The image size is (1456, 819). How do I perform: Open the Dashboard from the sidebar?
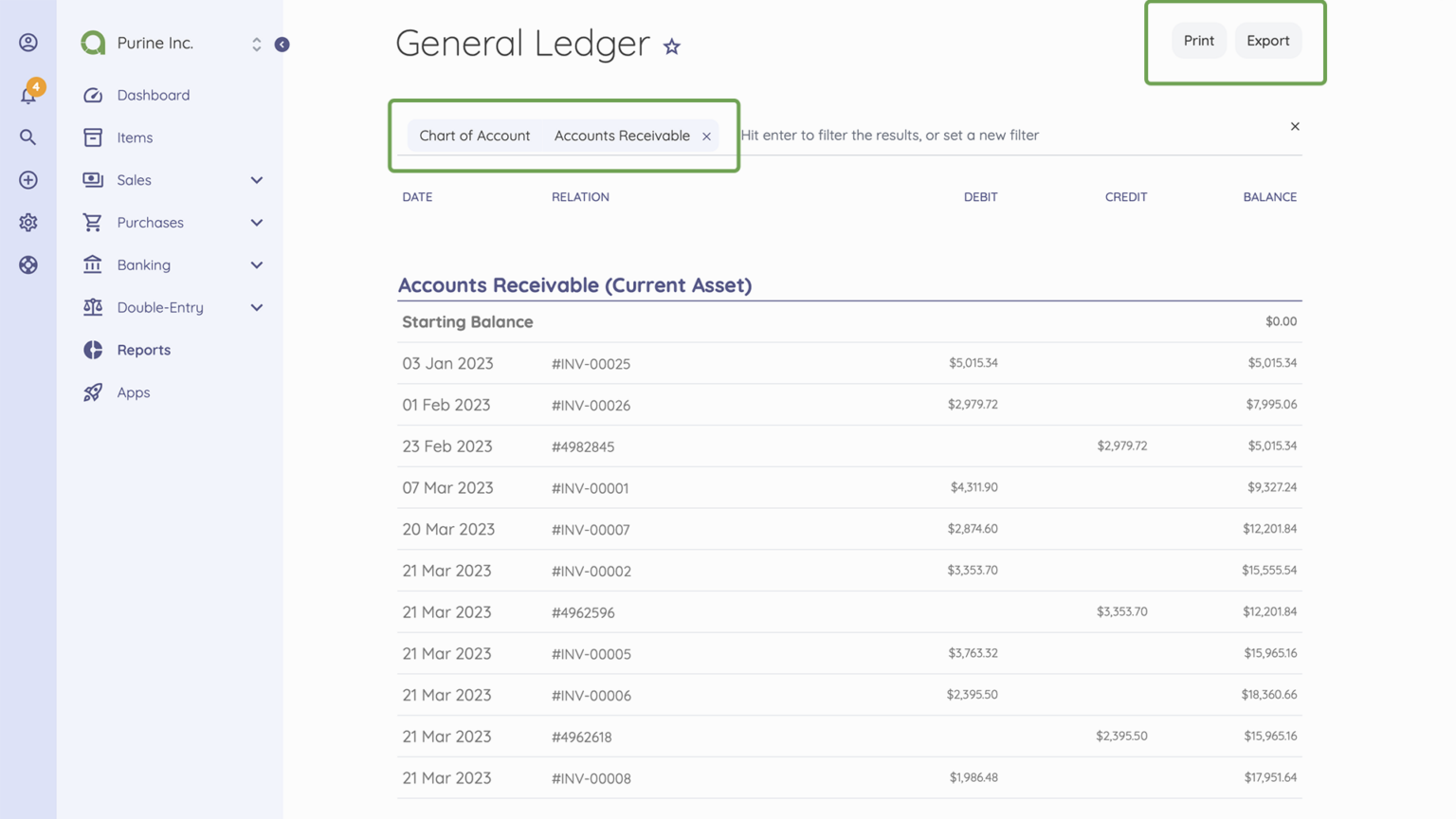point(153,95)
